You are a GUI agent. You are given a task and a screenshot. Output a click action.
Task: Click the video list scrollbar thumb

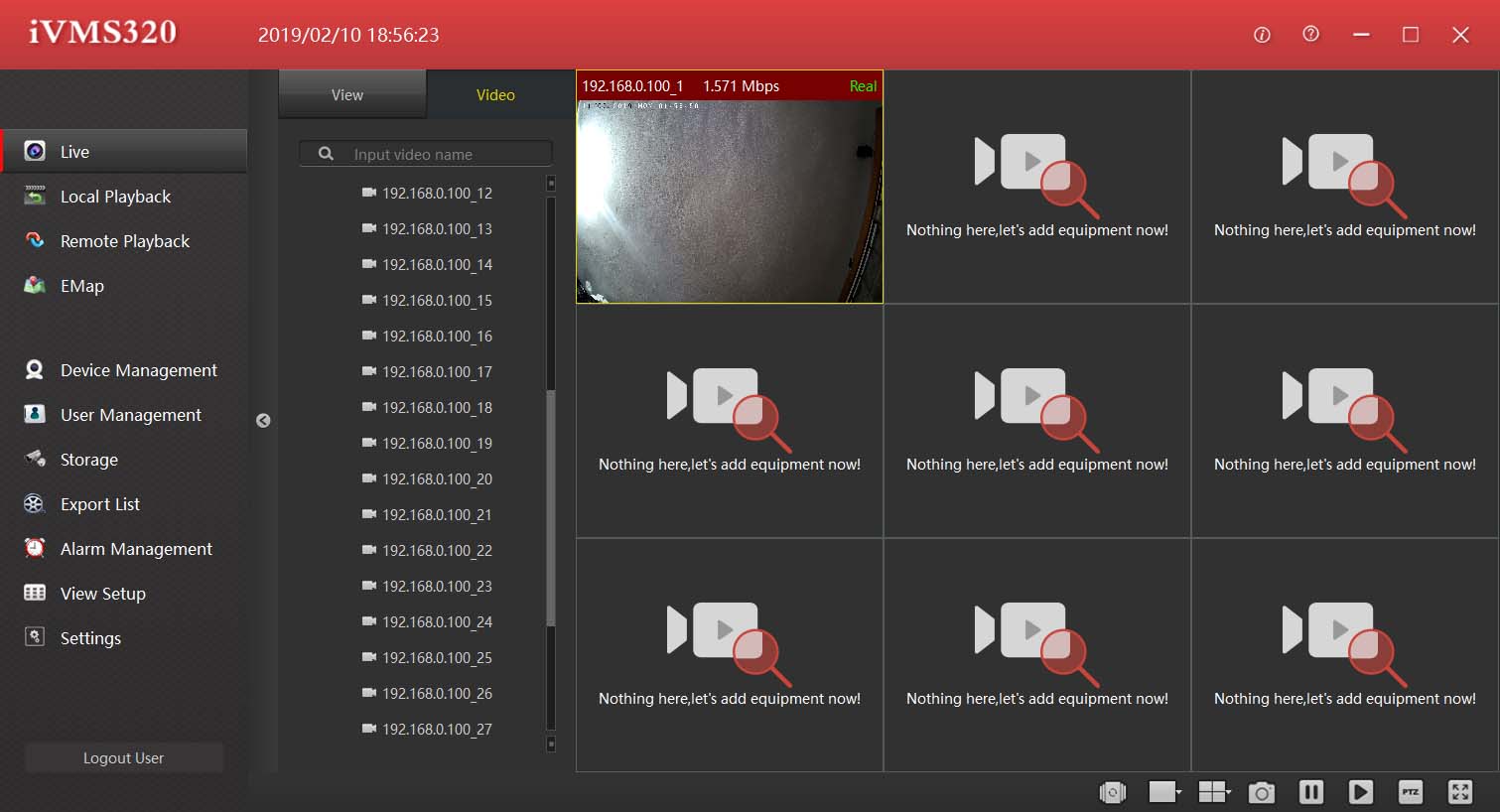pos(551,506)
